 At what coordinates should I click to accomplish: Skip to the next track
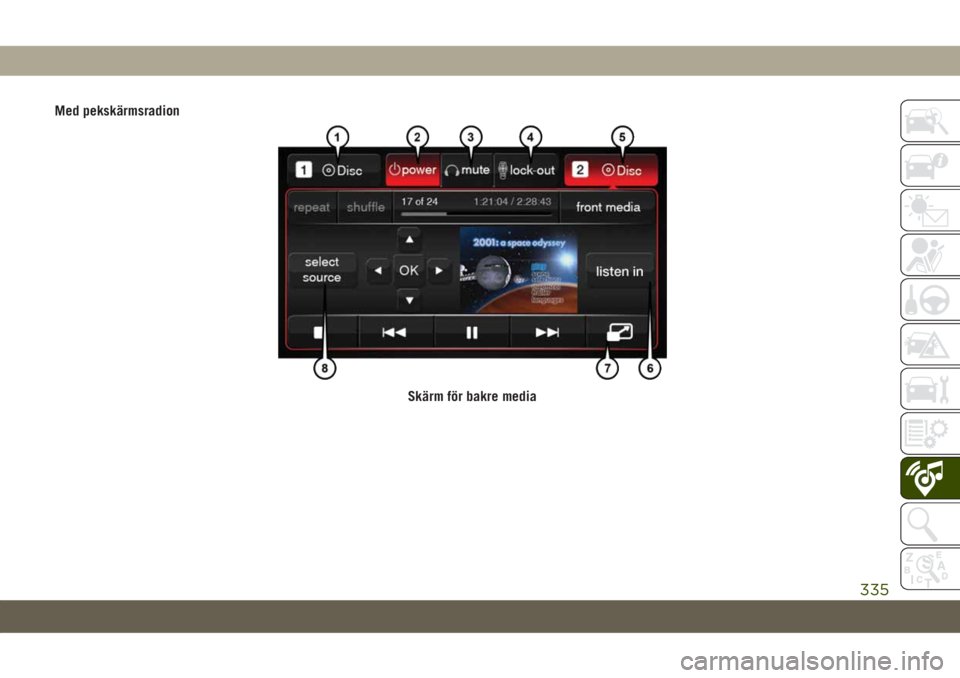[547, 332]
